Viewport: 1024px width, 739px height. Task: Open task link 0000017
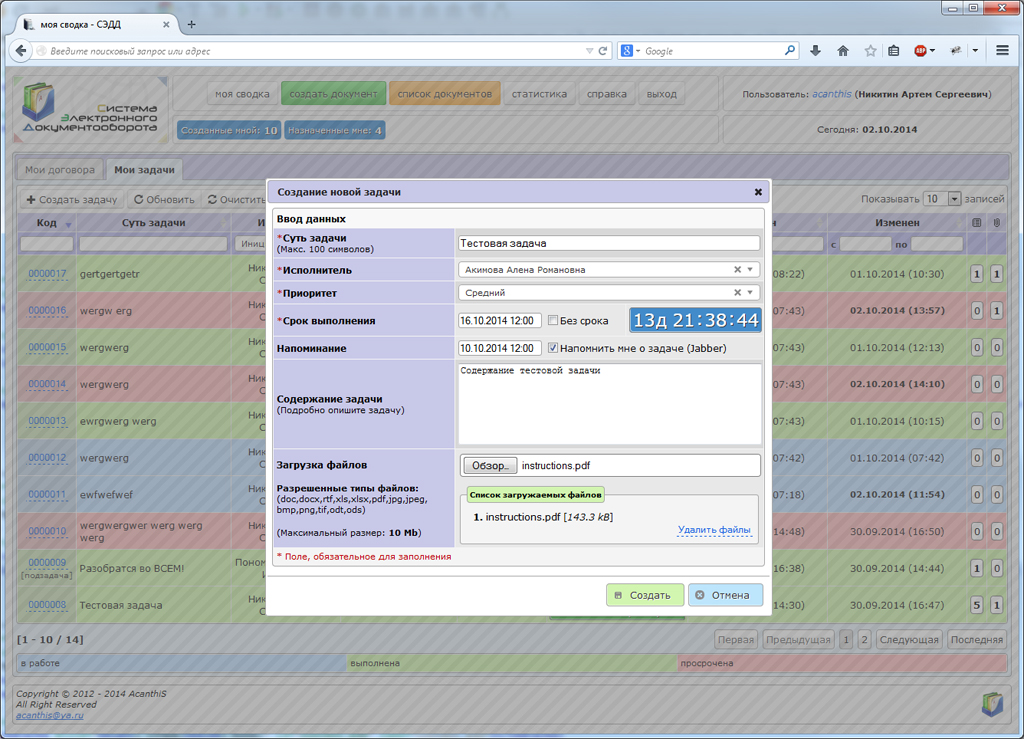[47, 274]
